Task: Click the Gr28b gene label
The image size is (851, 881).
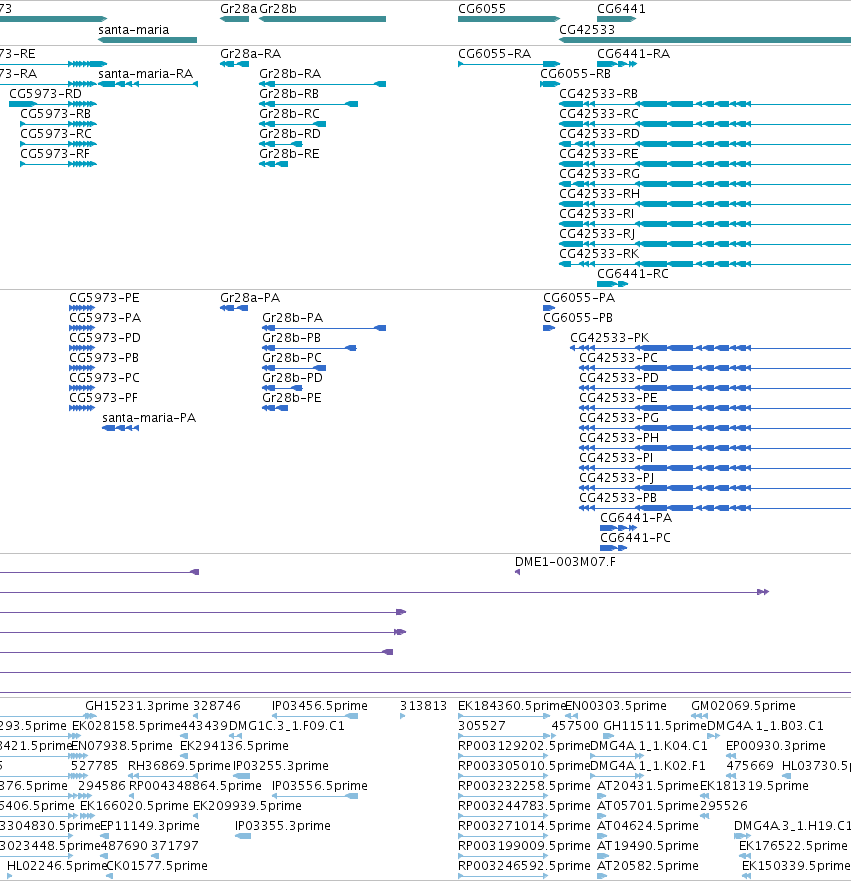Action: tap(277, 9)
